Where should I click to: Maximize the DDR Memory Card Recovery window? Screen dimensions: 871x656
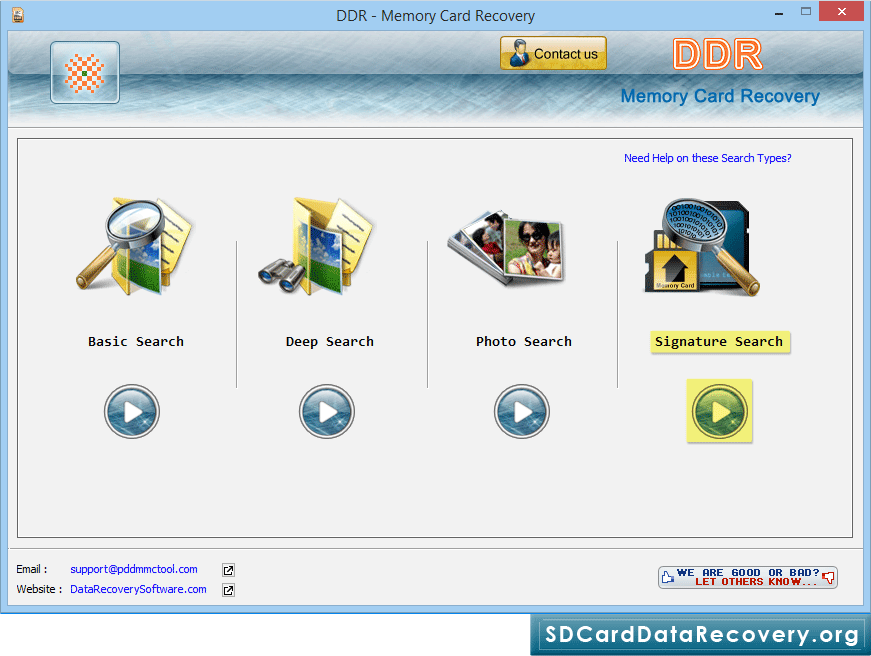(x=806, y=12)
